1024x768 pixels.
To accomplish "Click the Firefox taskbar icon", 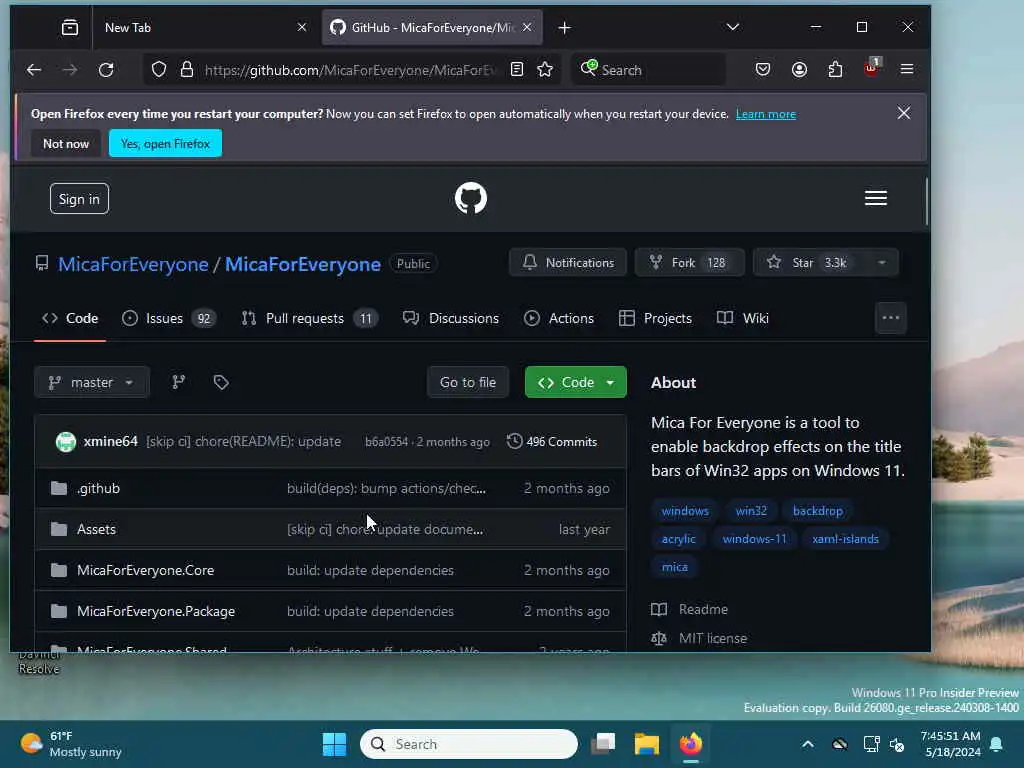I will coord(690,744).
